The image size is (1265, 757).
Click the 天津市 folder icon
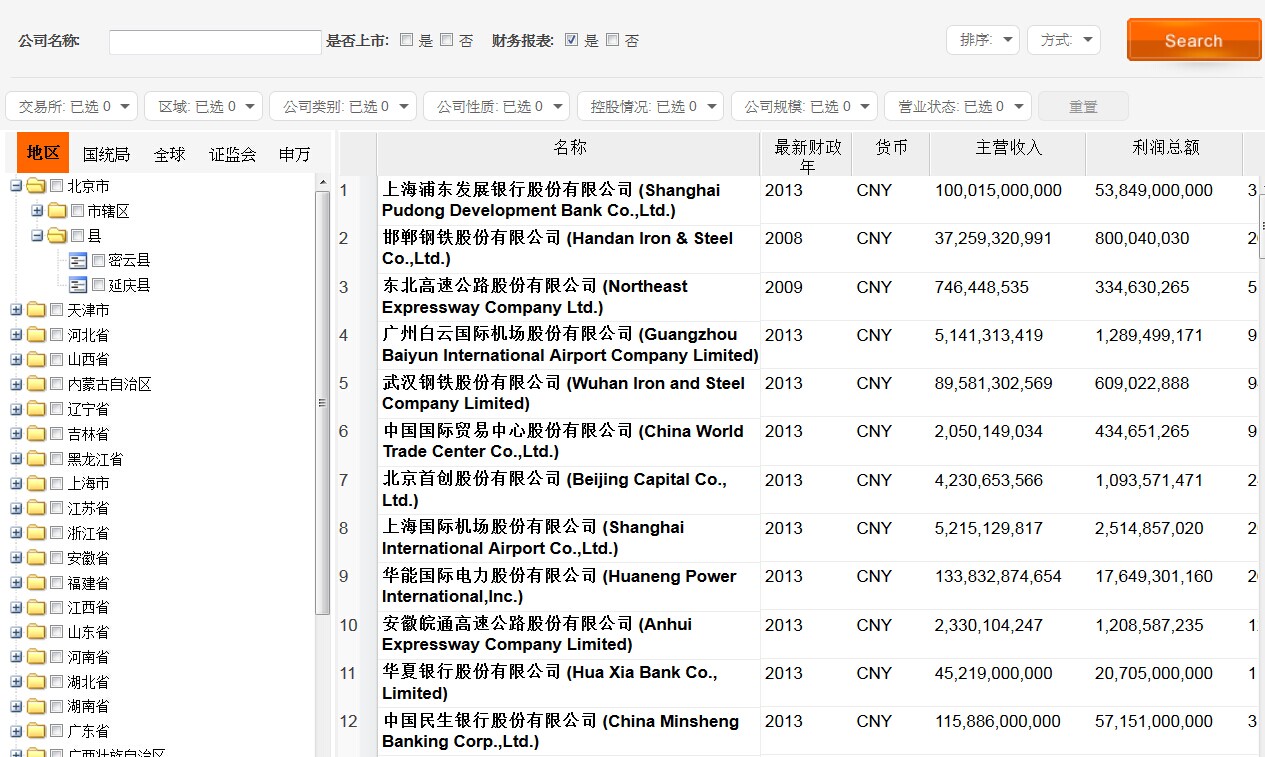pyautogui.click(x=36, y=310)
